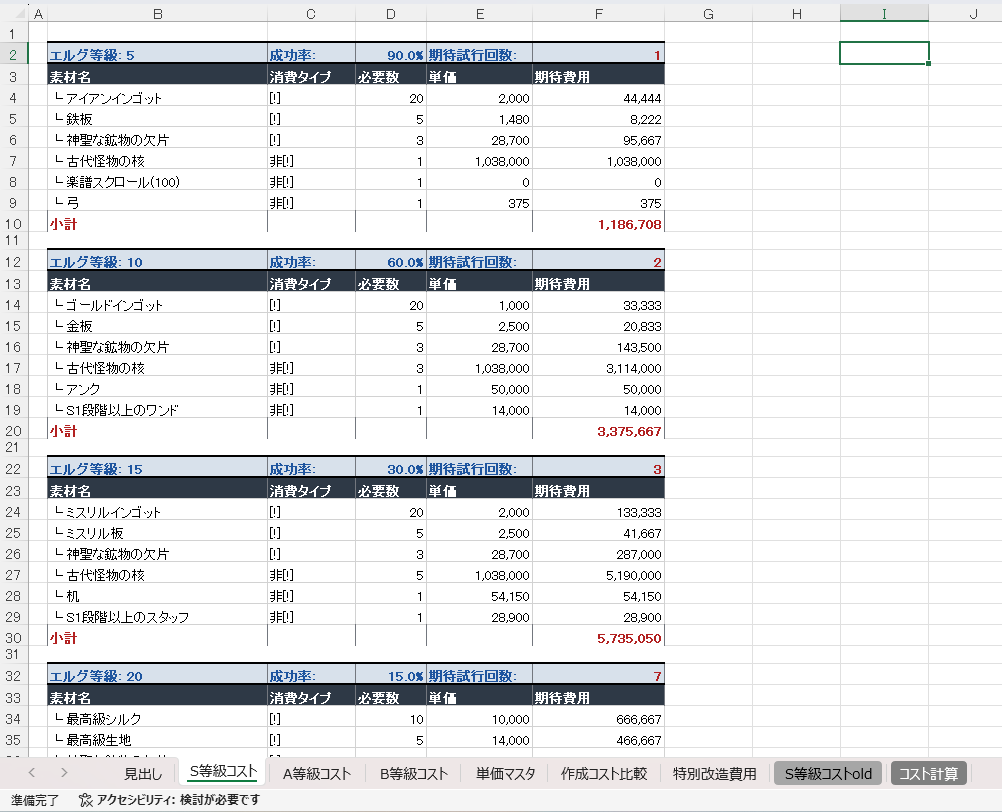Select cell エルグ等級: 5
The image size is (1002, 812).
click(157, 55)
